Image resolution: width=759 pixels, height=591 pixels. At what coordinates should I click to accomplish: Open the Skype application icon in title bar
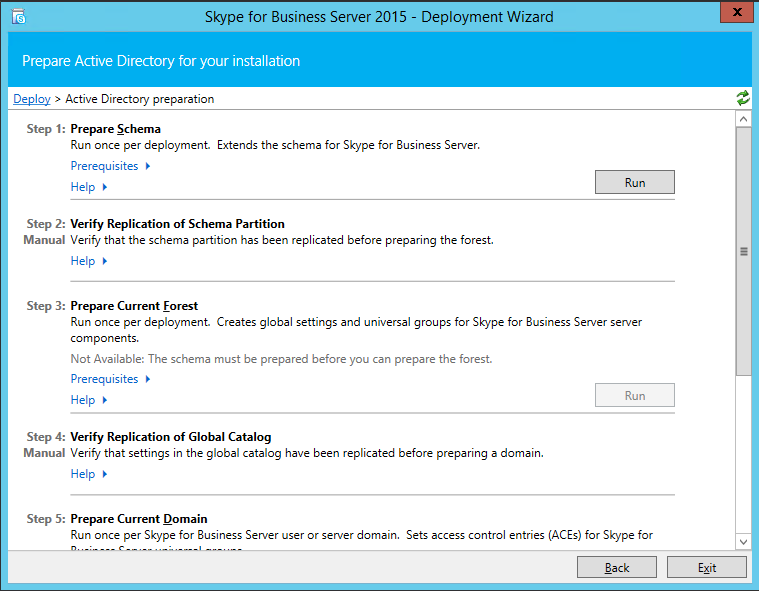pyautogui.click(x=18, y=16)
